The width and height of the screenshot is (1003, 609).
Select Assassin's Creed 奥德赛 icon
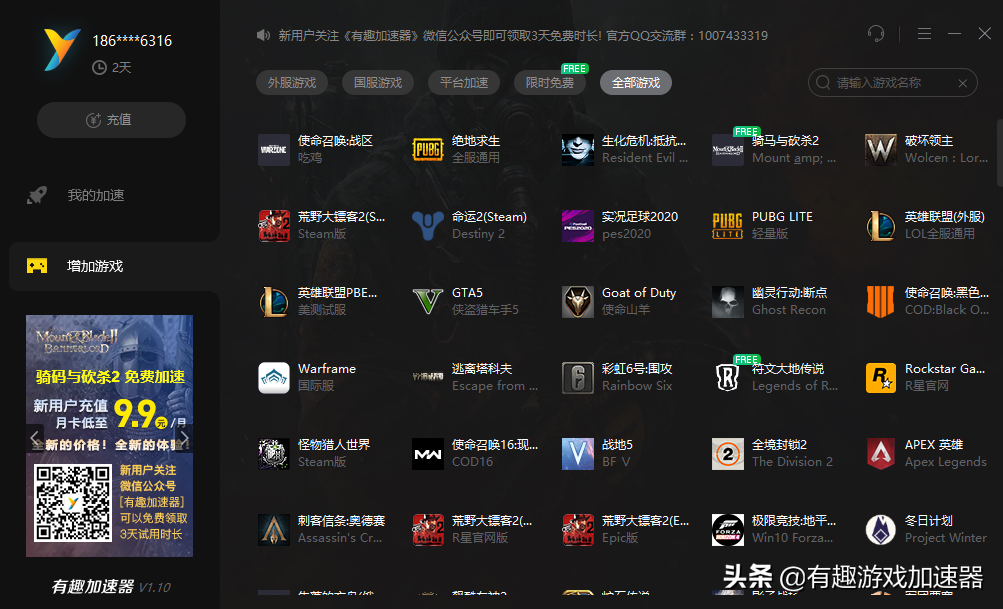(x=274, y=530)
